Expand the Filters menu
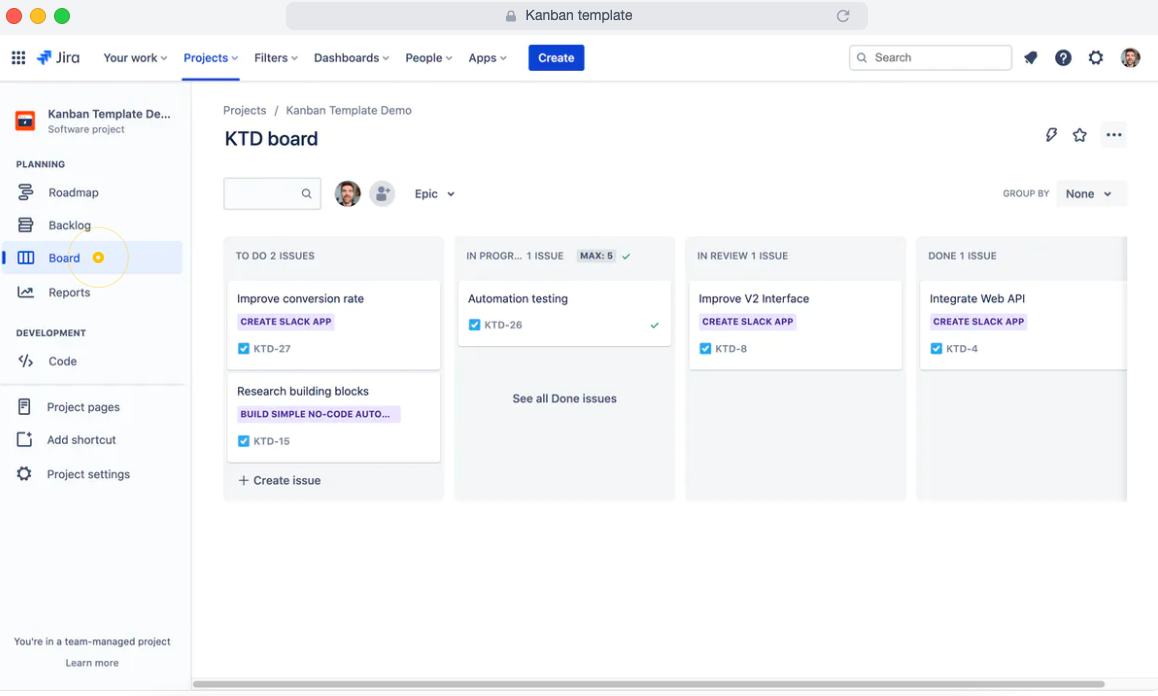 coord(275,58)
